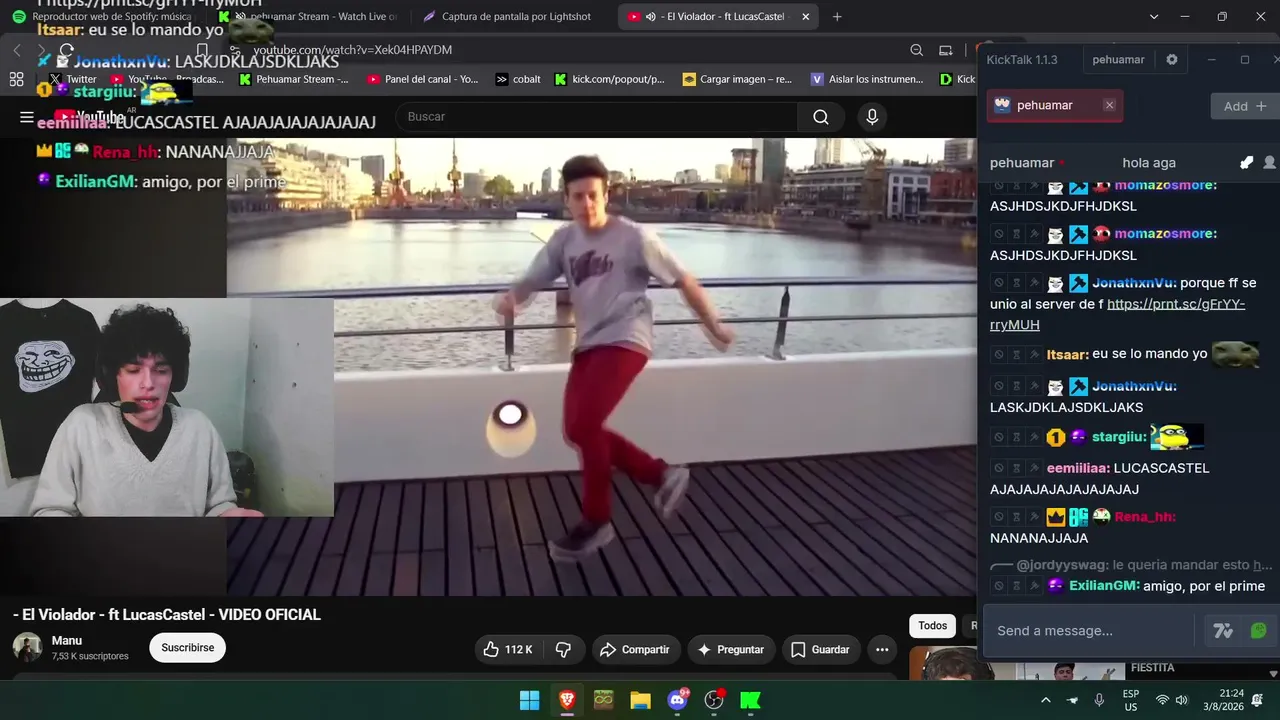1280x720 pixels.
Task: Open Wi-Fi network settings in system tray
Action: click(x=1162, y=700)
